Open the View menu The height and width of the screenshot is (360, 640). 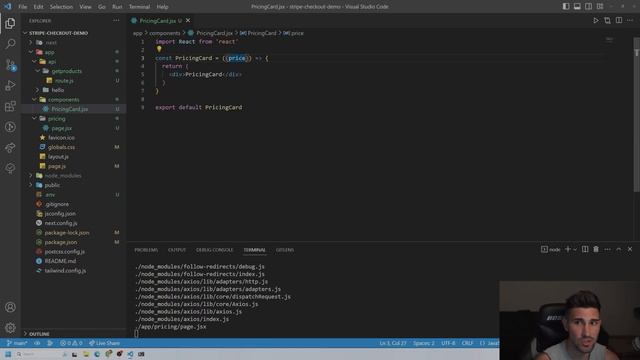pos(85,7)
